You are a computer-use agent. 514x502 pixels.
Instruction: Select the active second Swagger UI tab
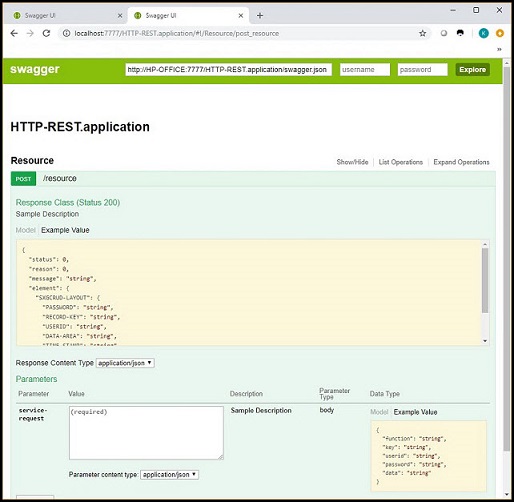click(x=188, y=16)
